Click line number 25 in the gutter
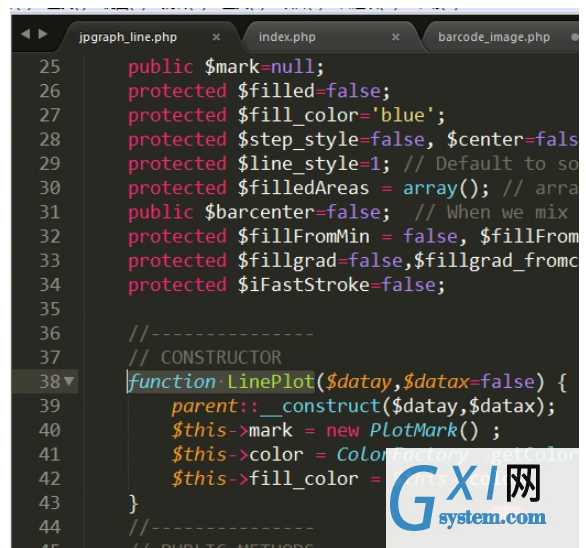 point(49,67)
